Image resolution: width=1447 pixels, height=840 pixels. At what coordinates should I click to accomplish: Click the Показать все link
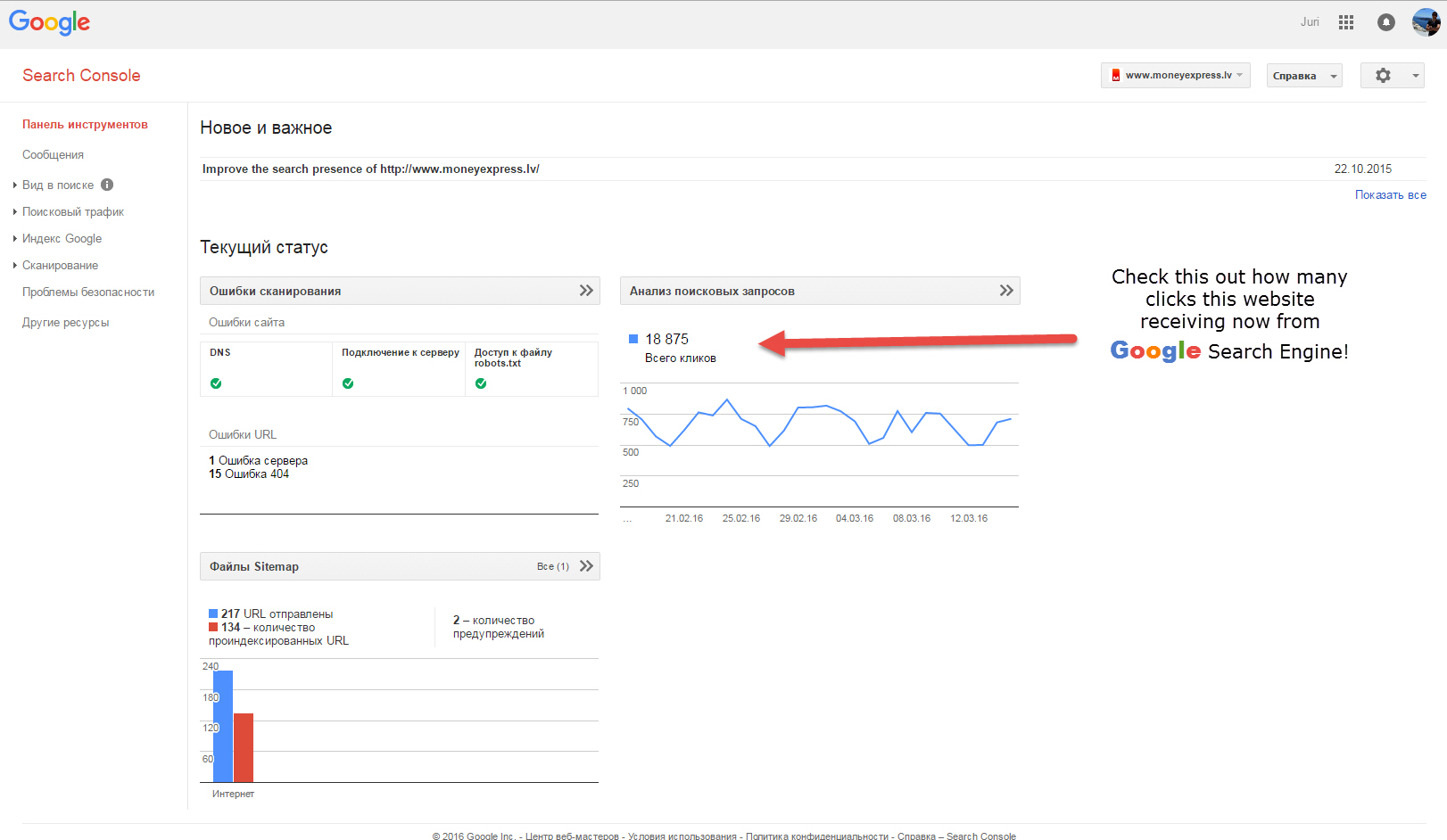click(1390, 195)
